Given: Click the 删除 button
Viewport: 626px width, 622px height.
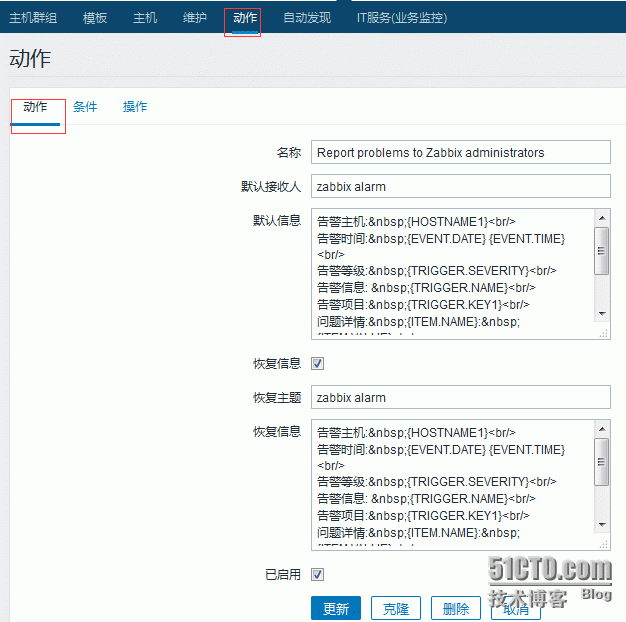Looking at the screenshot, I should [456, 608].
